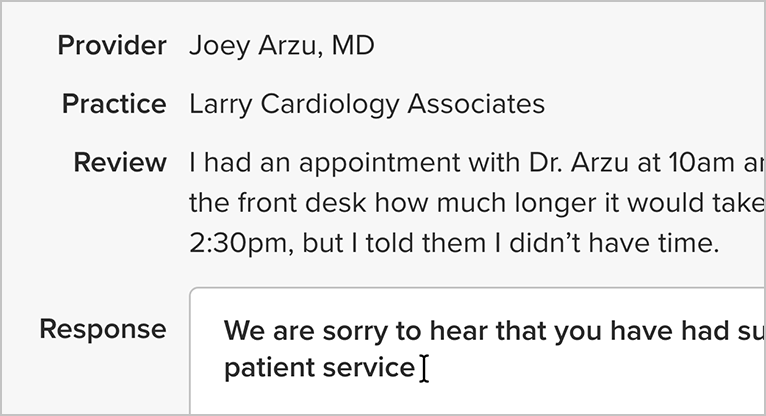This screenshot has width=766, height=416.
Task: Click inside the Response text box
Action: 478,352
